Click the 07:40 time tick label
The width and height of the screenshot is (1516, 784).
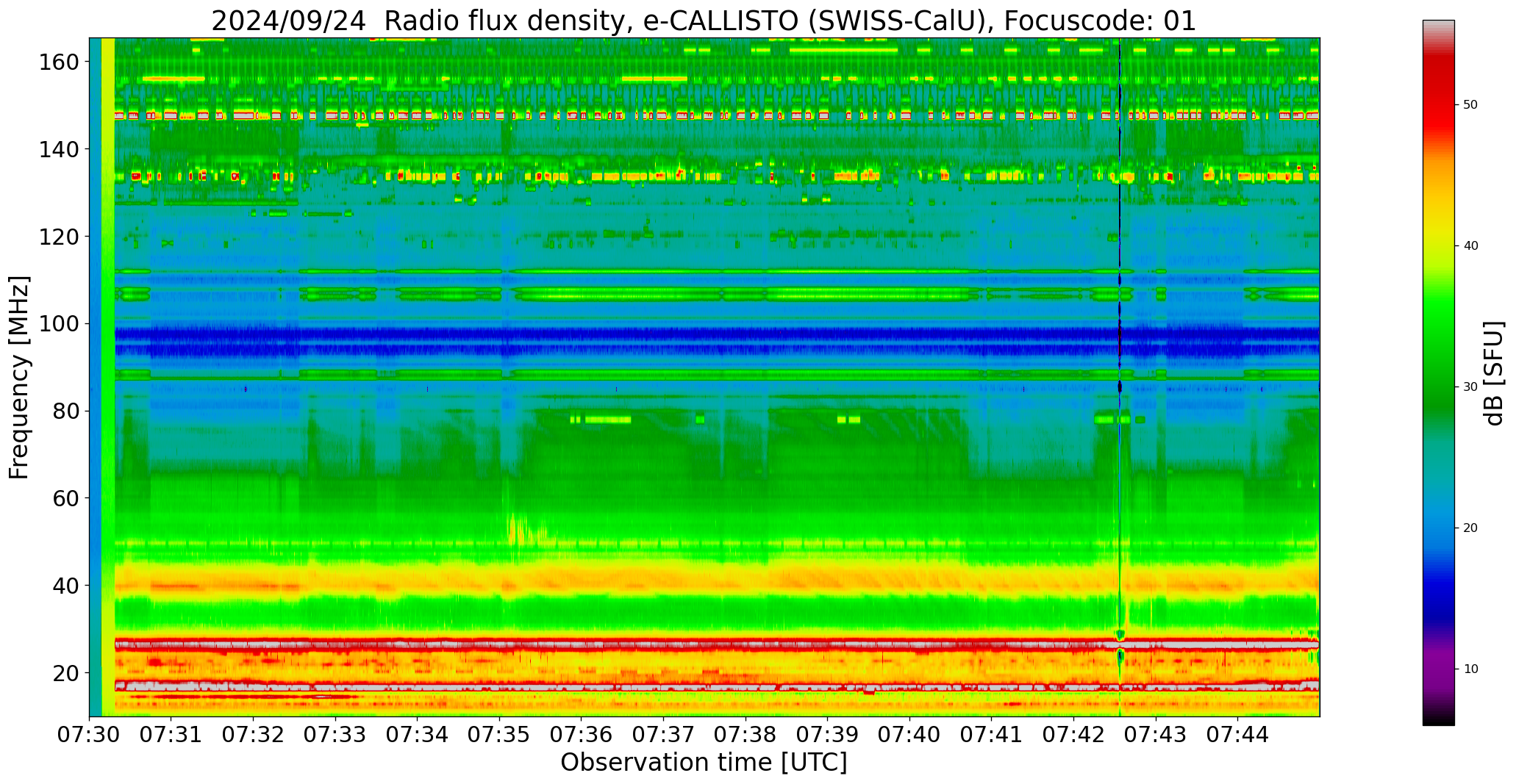910,733
